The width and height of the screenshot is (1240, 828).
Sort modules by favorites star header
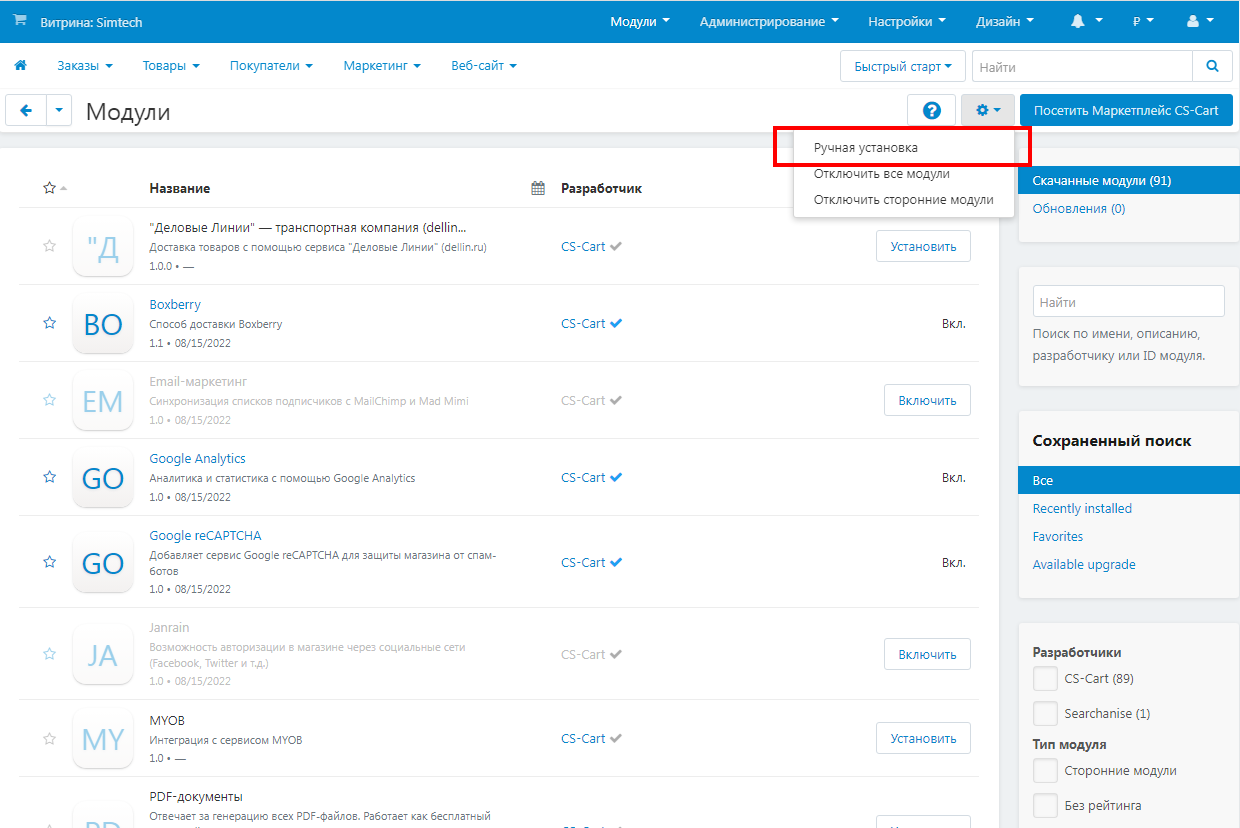[55, 188]
